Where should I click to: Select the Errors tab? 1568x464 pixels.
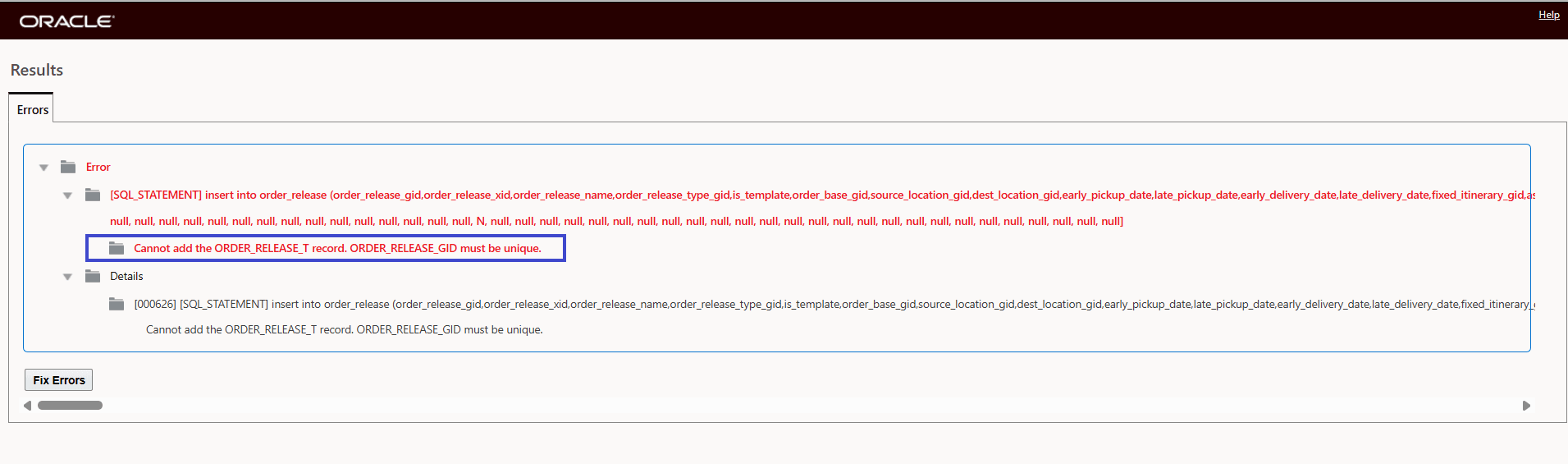(32, 109)
